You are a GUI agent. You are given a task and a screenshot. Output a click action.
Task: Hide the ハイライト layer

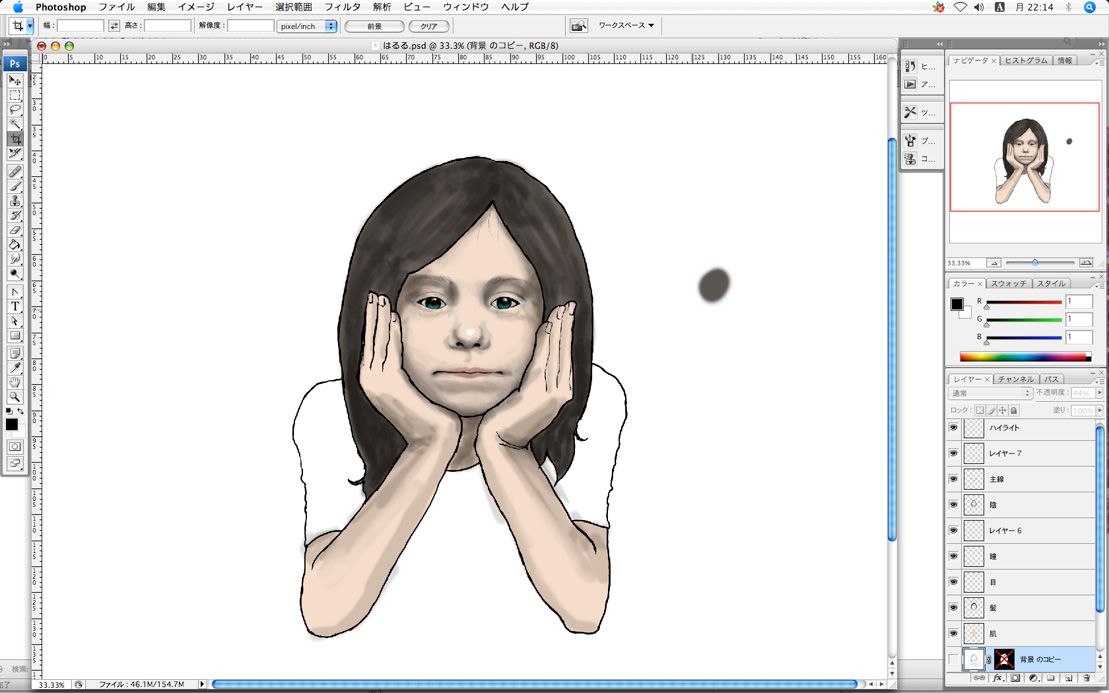tap(953, 428)
